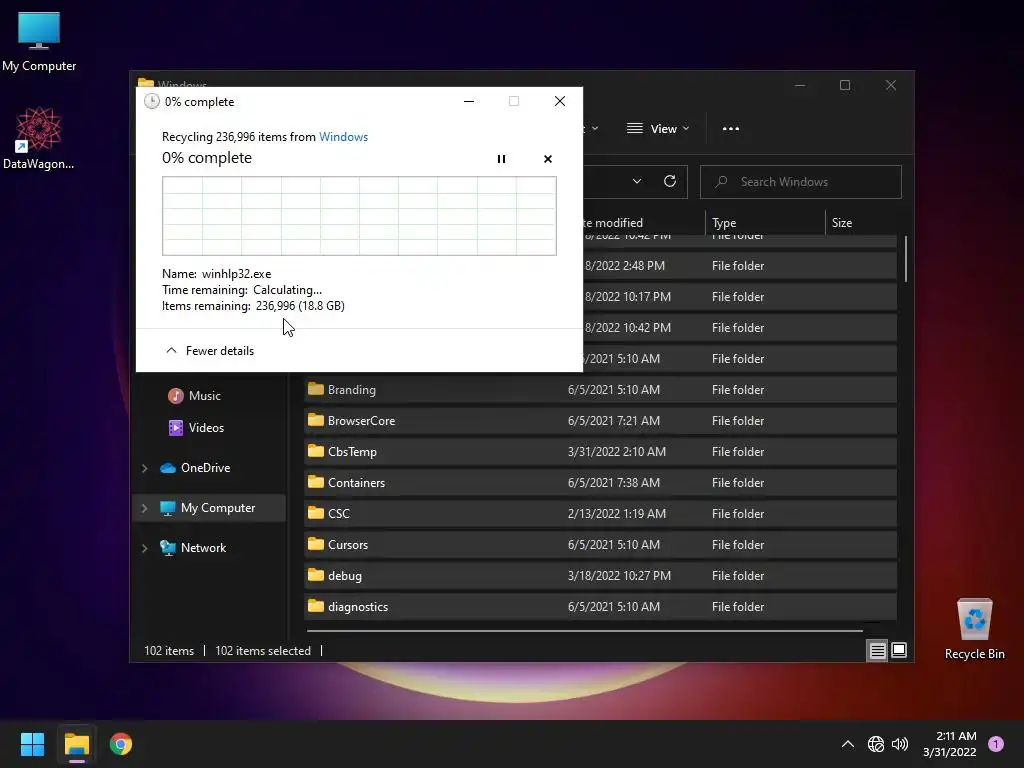1024x768 pixels.
Task: Open the volume speaker tray icon
Action: [900, 744]
